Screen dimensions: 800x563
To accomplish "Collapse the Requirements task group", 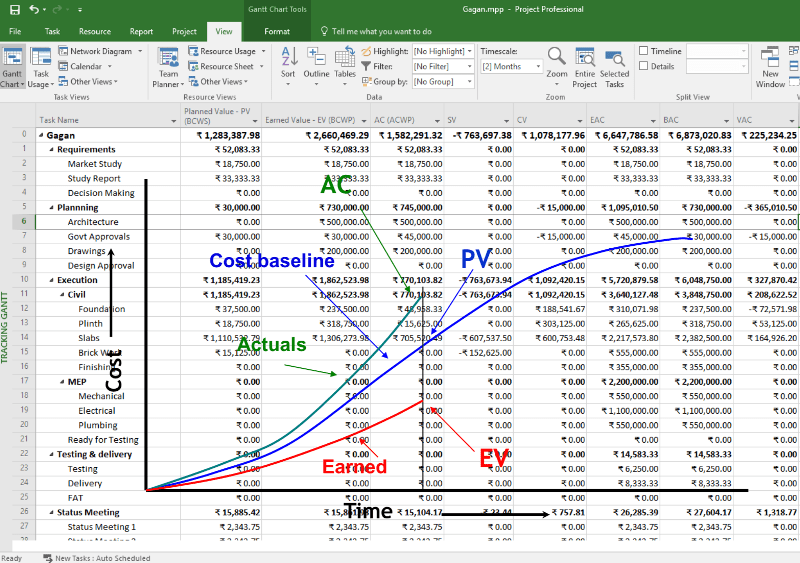I will pos(52,149).
